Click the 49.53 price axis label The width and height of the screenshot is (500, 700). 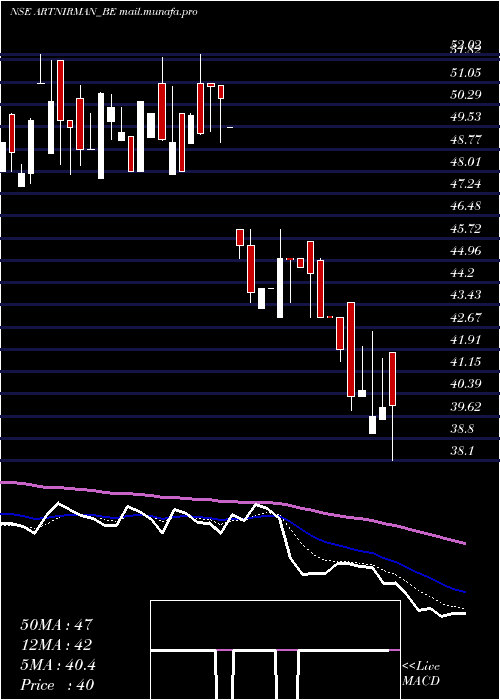tap(466, 117)
